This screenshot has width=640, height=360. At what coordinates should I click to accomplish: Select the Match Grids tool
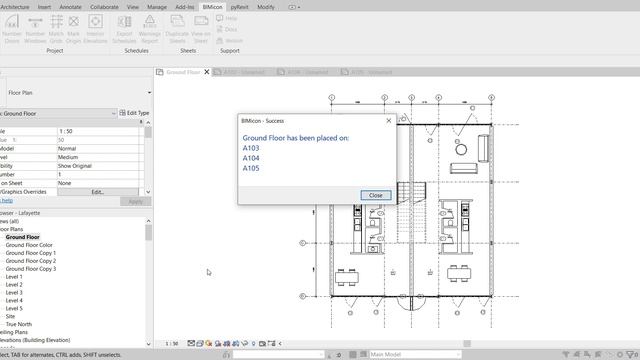click(56, 29)
